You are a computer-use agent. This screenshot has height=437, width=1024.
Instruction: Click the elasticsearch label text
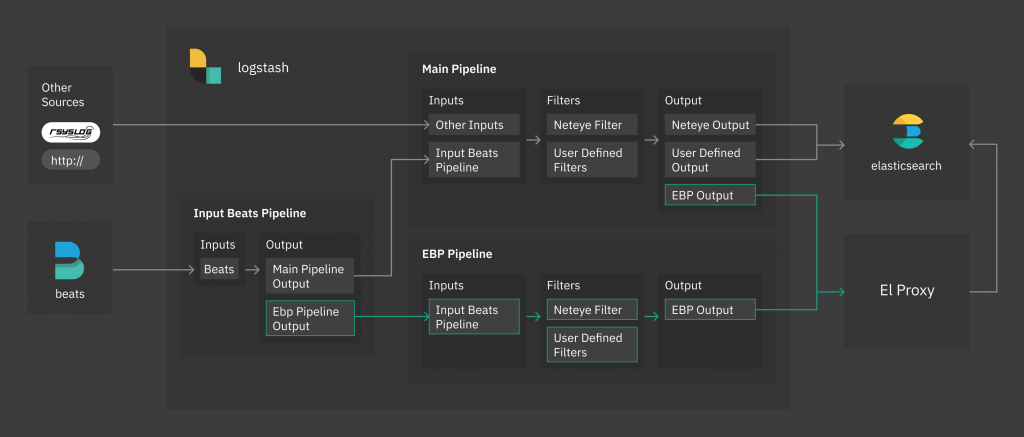point(906,166)
